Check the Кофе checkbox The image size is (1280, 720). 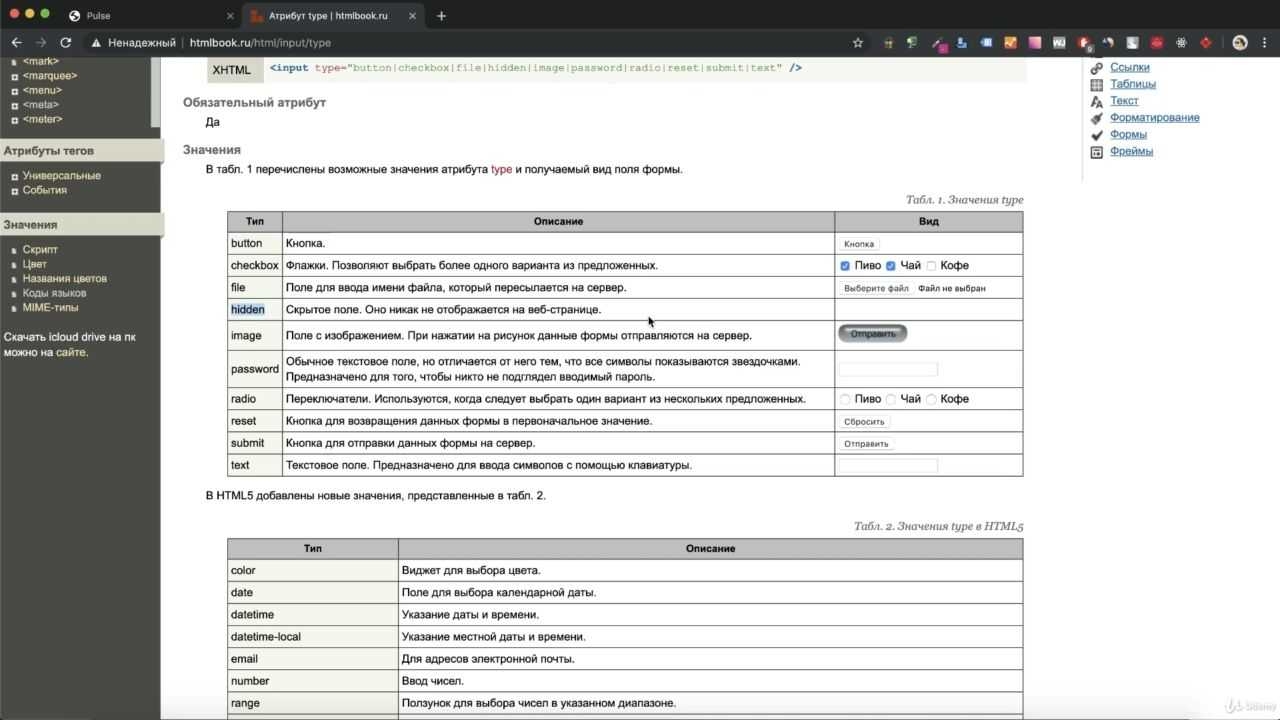click(931, 266)
